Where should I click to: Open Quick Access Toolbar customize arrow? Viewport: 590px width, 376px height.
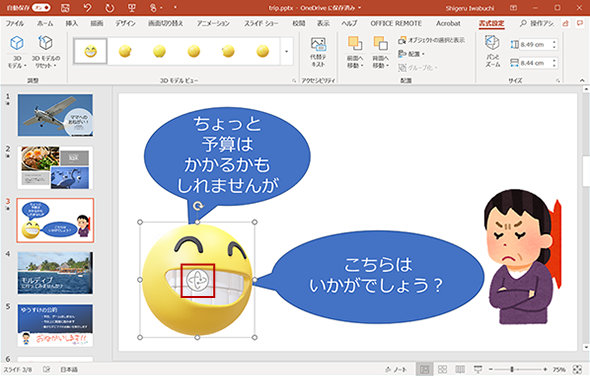175,8
